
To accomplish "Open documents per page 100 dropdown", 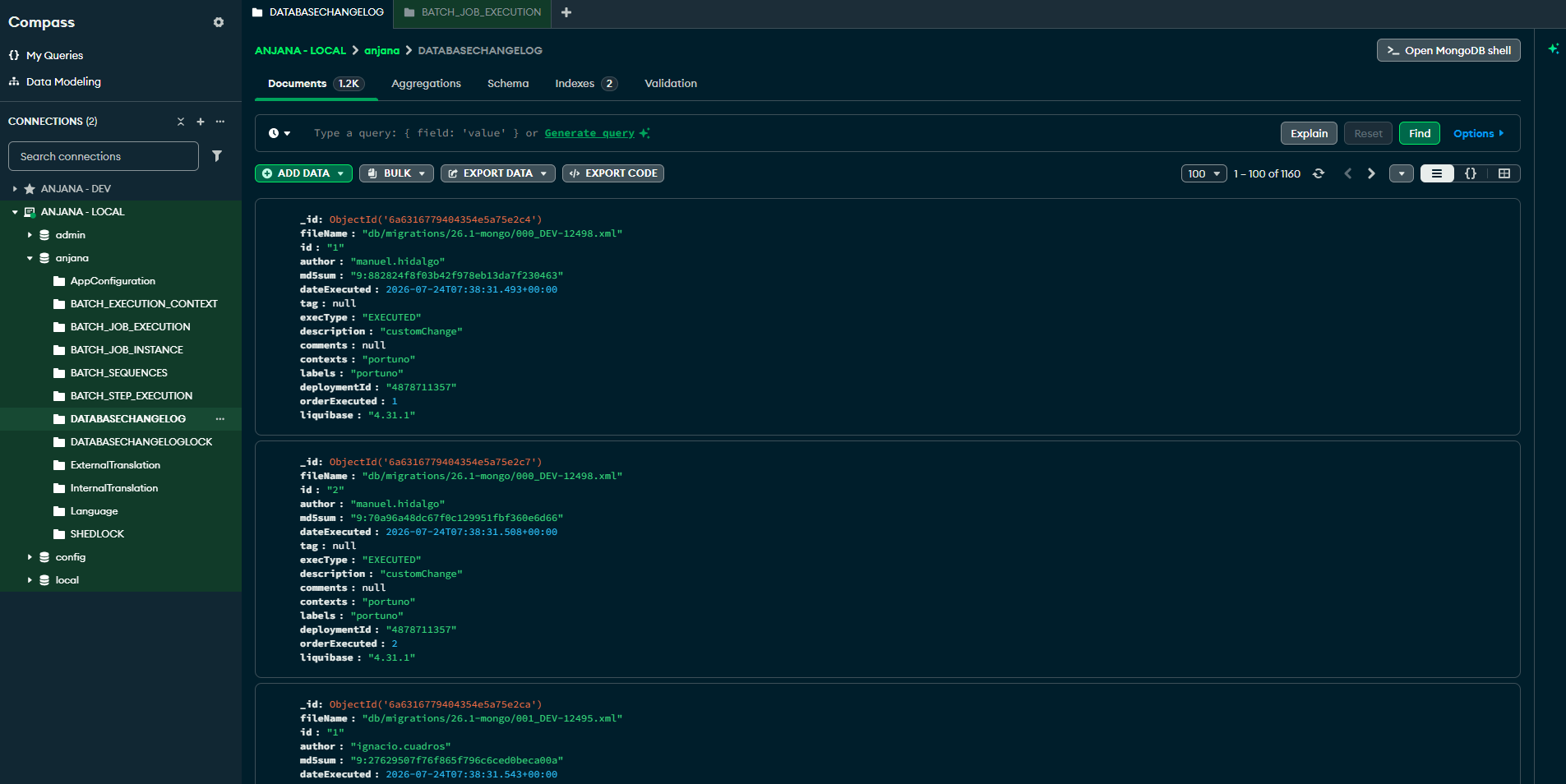I will point(1203,173).
